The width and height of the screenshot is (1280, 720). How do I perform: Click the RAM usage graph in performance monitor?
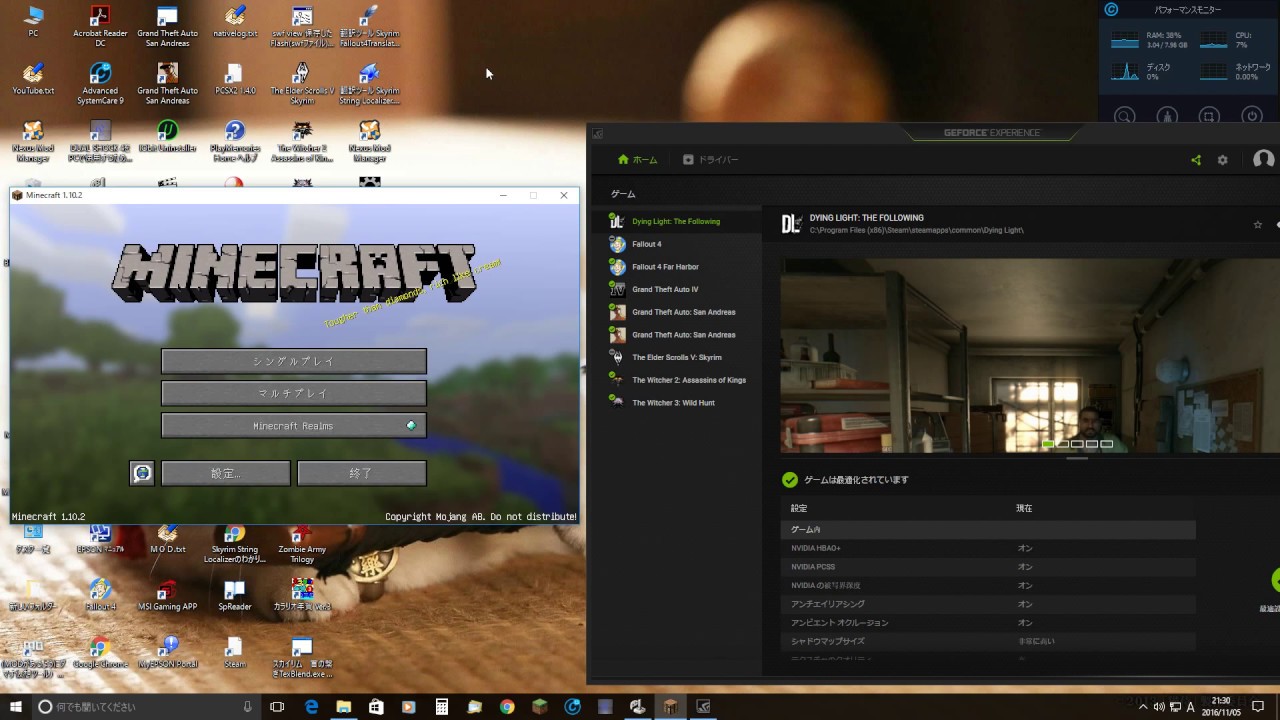tap(1125, 40)
